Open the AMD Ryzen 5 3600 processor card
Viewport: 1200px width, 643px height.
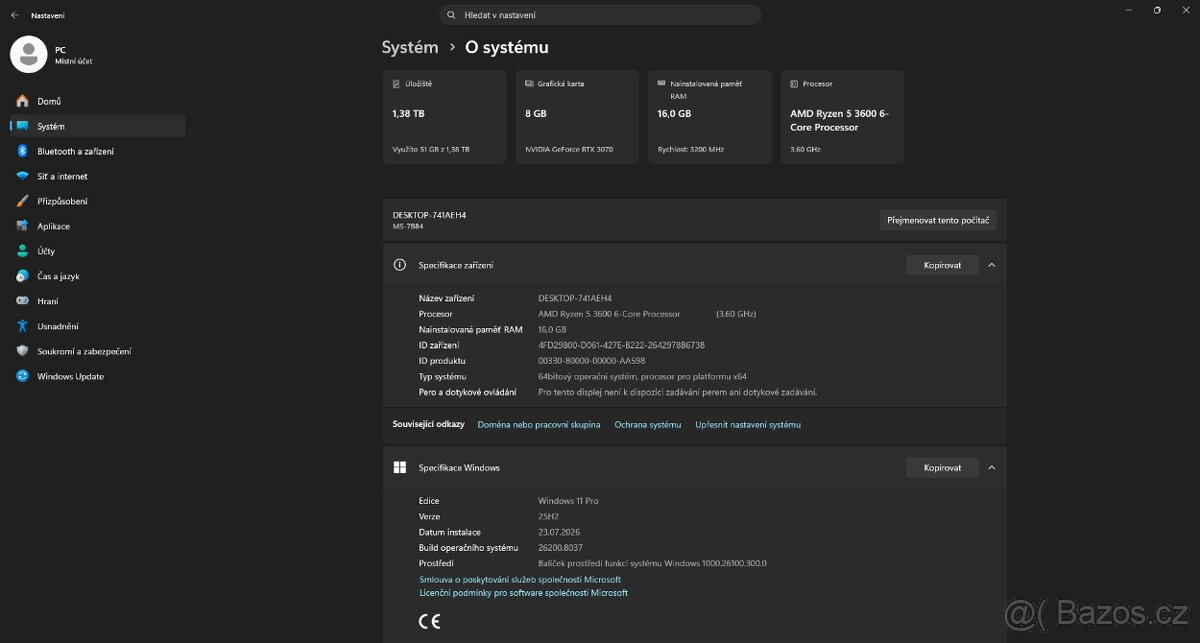tap(842, 116)
